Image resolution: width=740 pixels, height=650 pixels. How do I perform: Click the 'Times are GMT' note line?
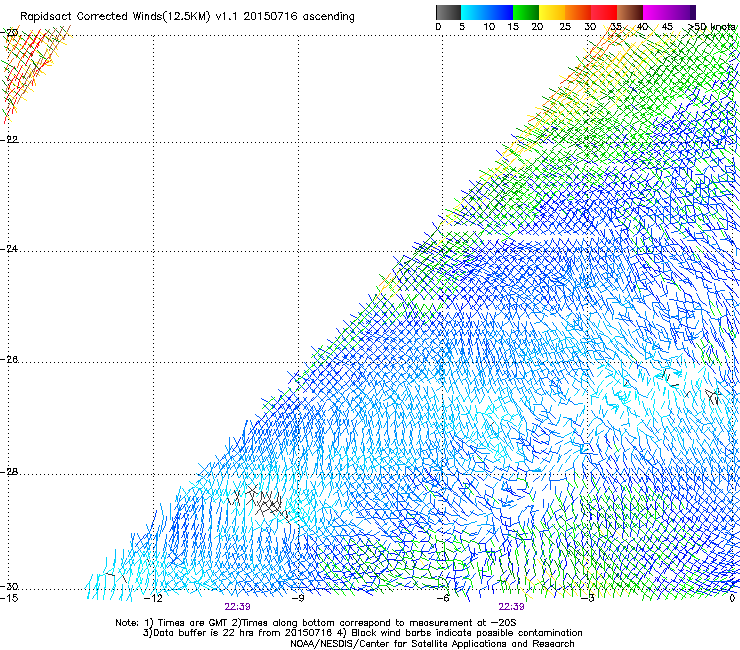point(316,623)
